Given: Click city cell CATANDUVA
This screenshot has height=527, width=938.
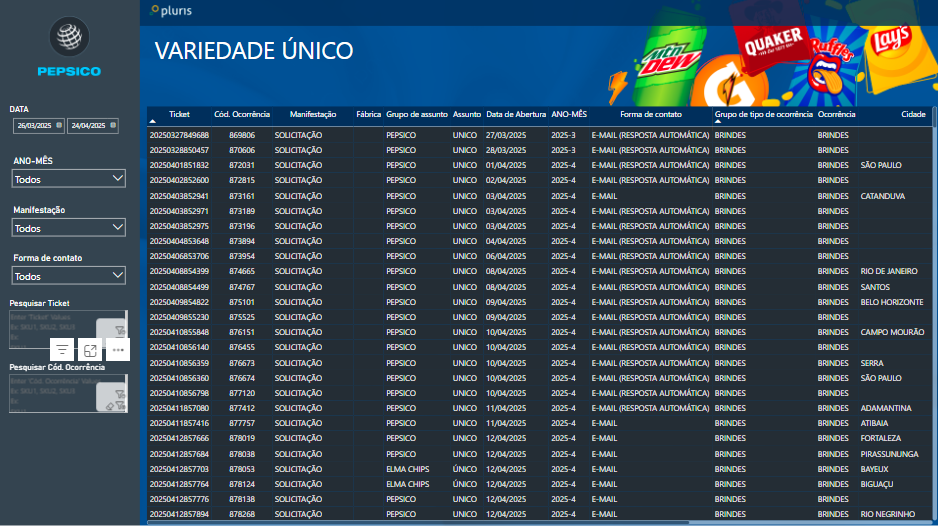Looking at the screenshot, I should pyautogui.click(x=882, y=196).
